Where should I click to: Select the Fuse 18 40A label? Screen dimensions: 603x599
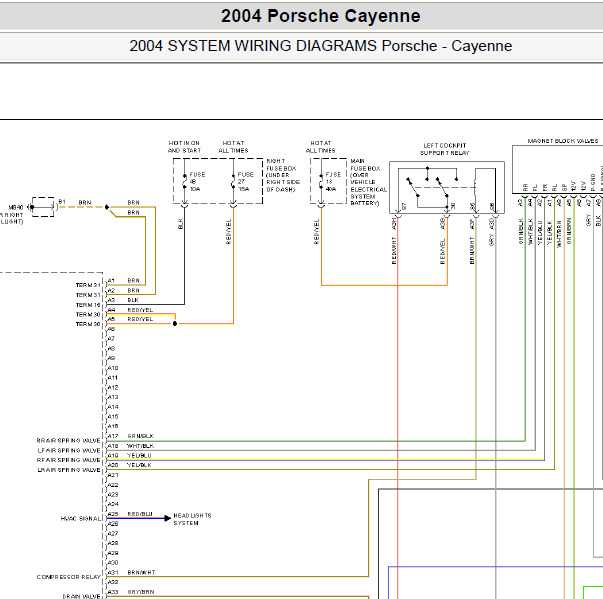coord(333,181)
